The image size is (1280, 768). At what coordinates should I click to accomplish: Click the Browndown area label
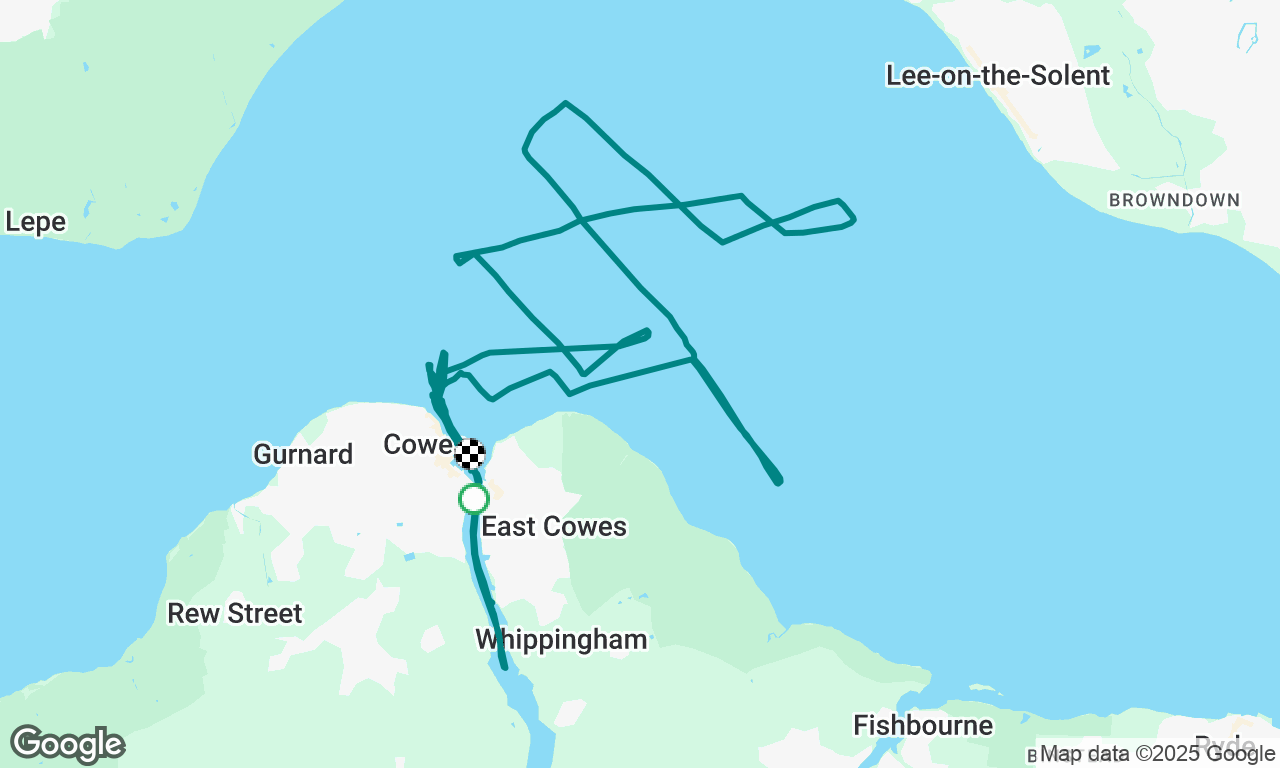pos(1174,200)
